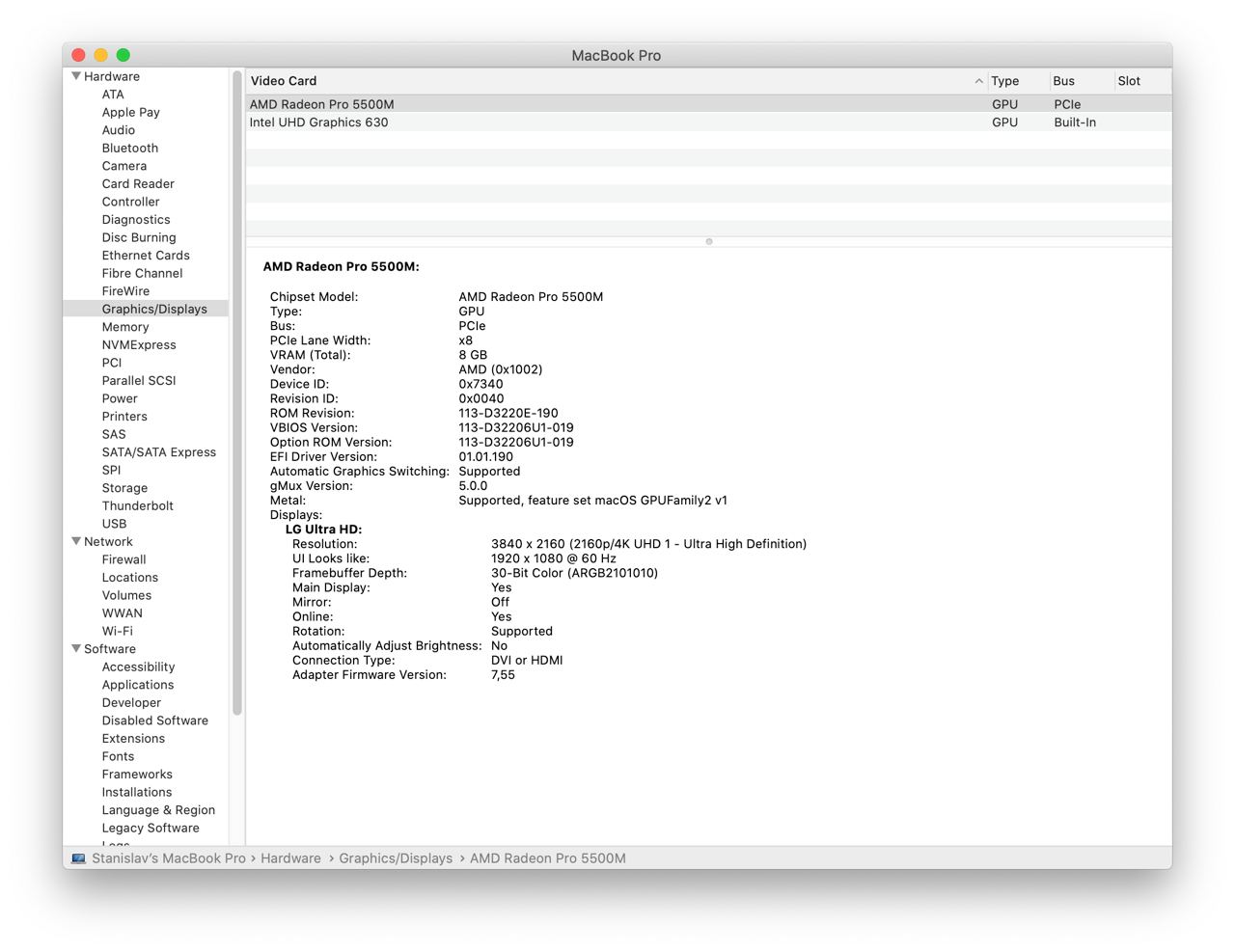Select PCI in the sidebar
Image resolution: width=1235 pixels, height=952 pixels.
[x=112, y=363]
